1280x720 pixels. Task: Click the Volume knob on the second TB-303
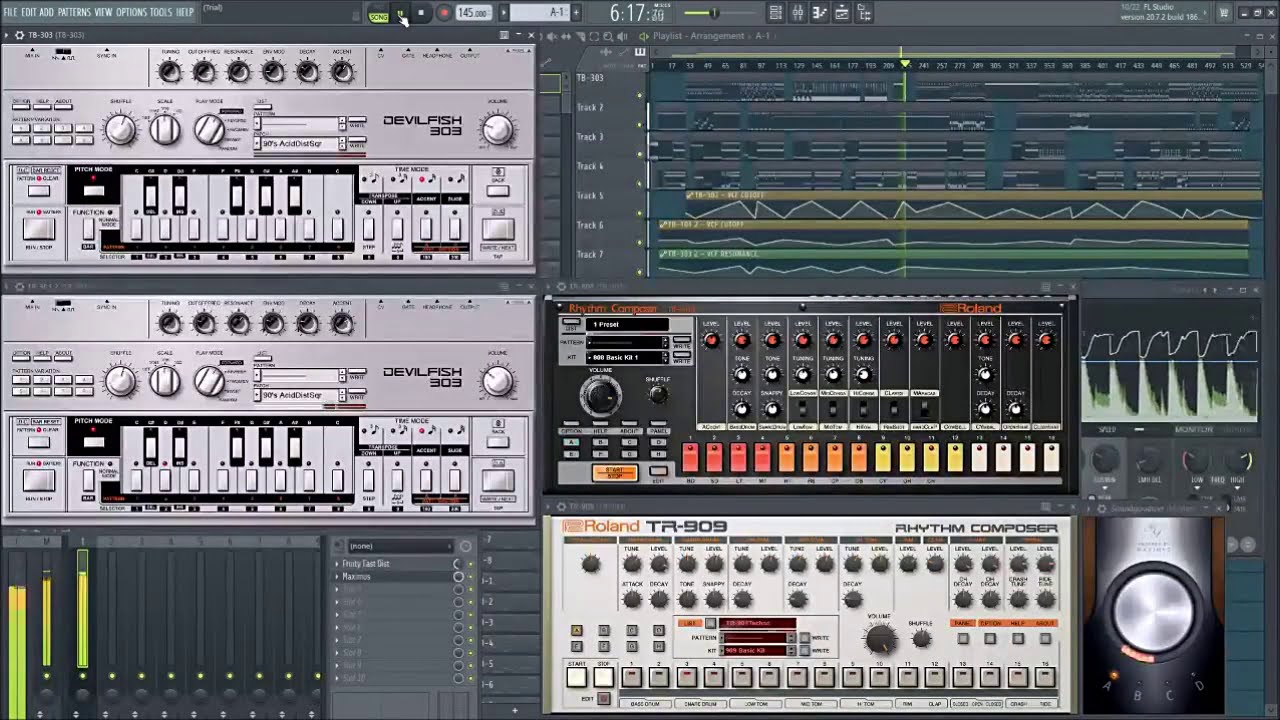pos(497,380)
